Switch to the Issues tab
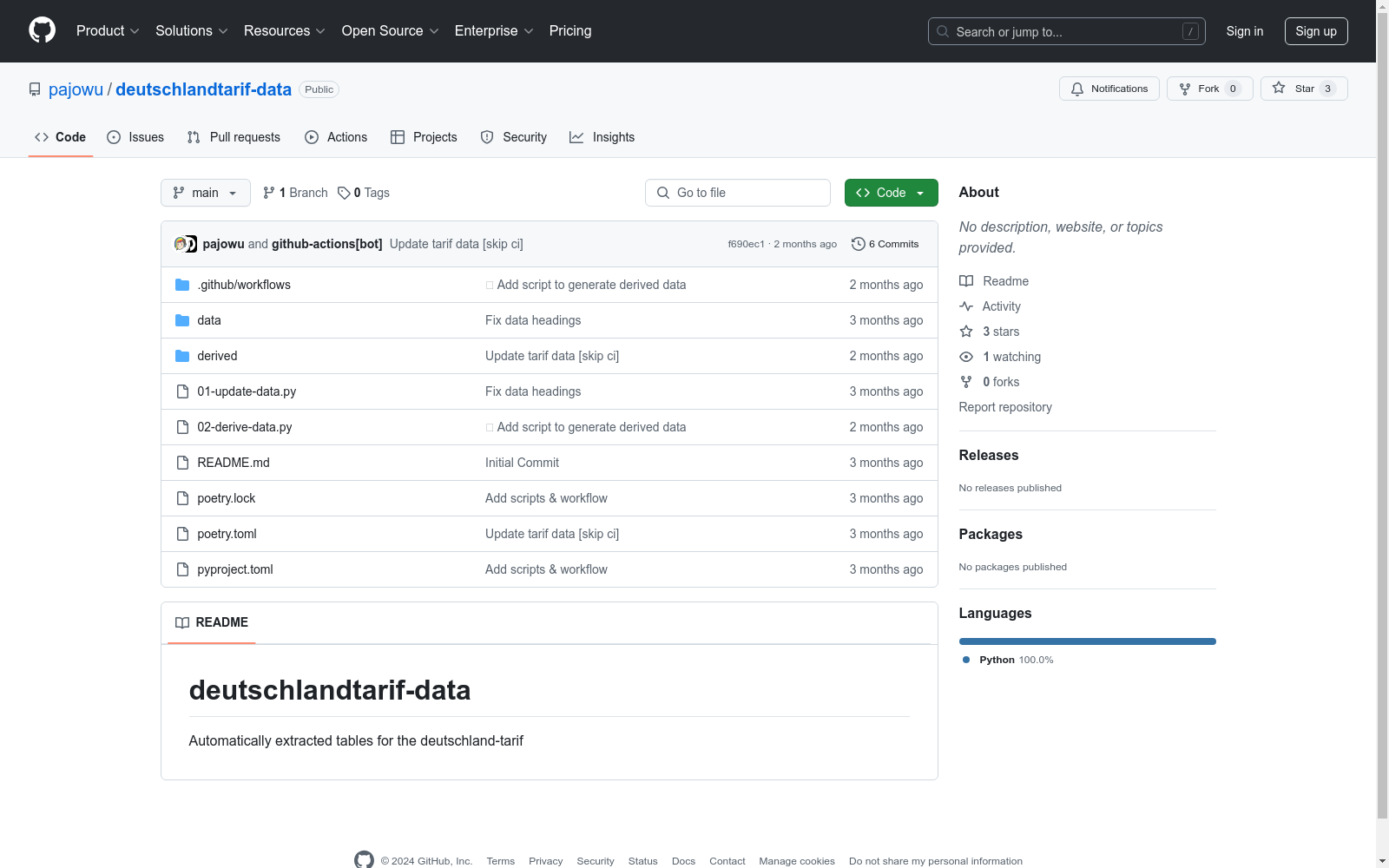 tap(135, 137)
